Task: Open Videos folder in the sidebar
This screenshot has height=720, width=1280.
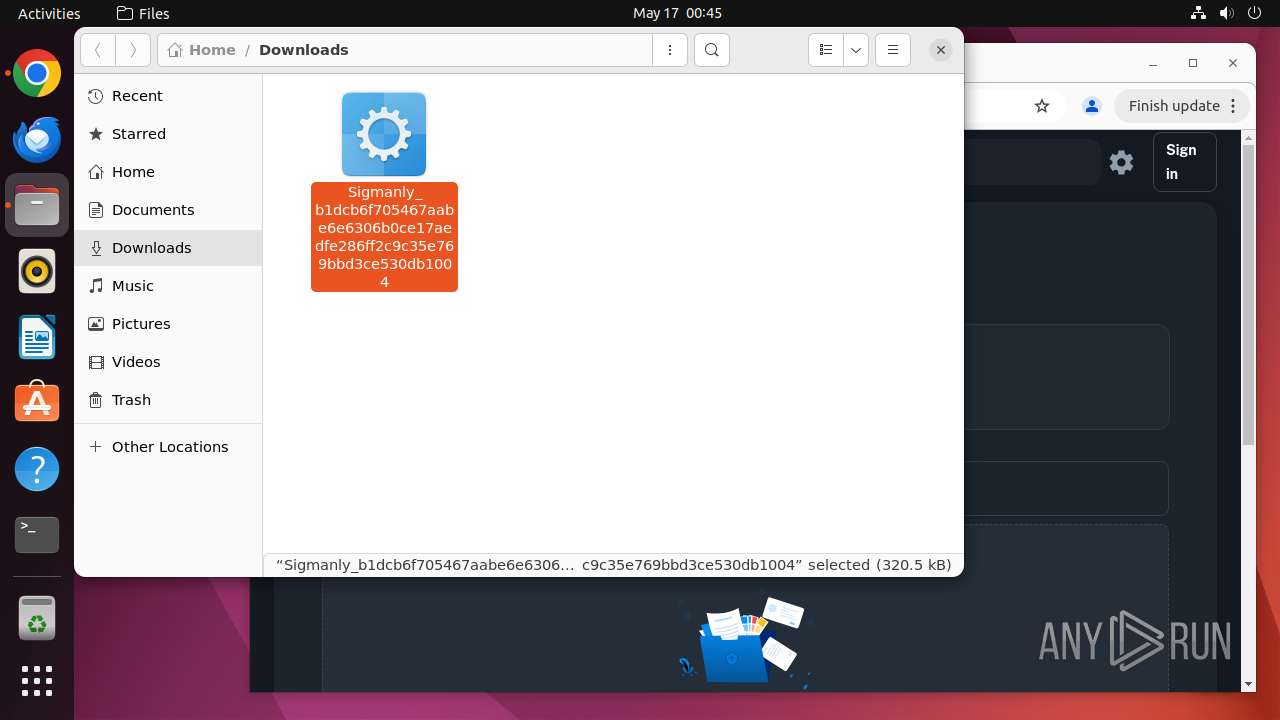Action: [x=168, y=362]
